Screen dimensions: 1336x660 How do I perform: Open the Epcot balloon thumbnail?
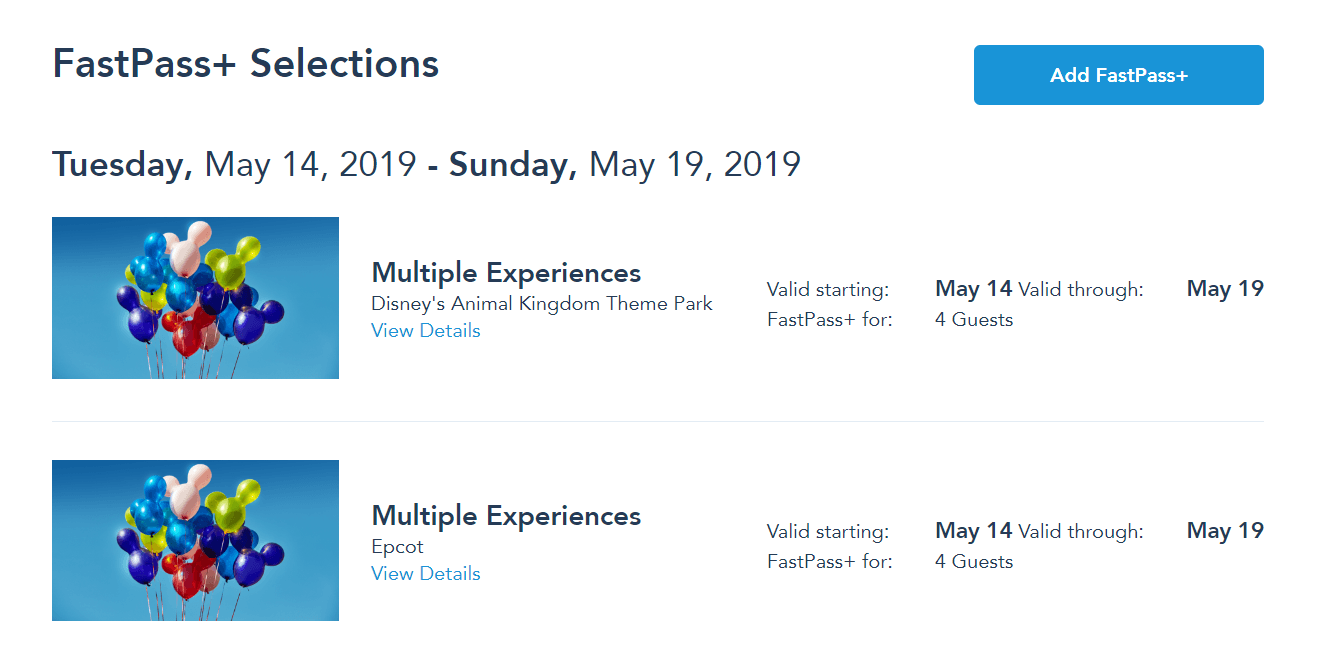coord(195,540)
